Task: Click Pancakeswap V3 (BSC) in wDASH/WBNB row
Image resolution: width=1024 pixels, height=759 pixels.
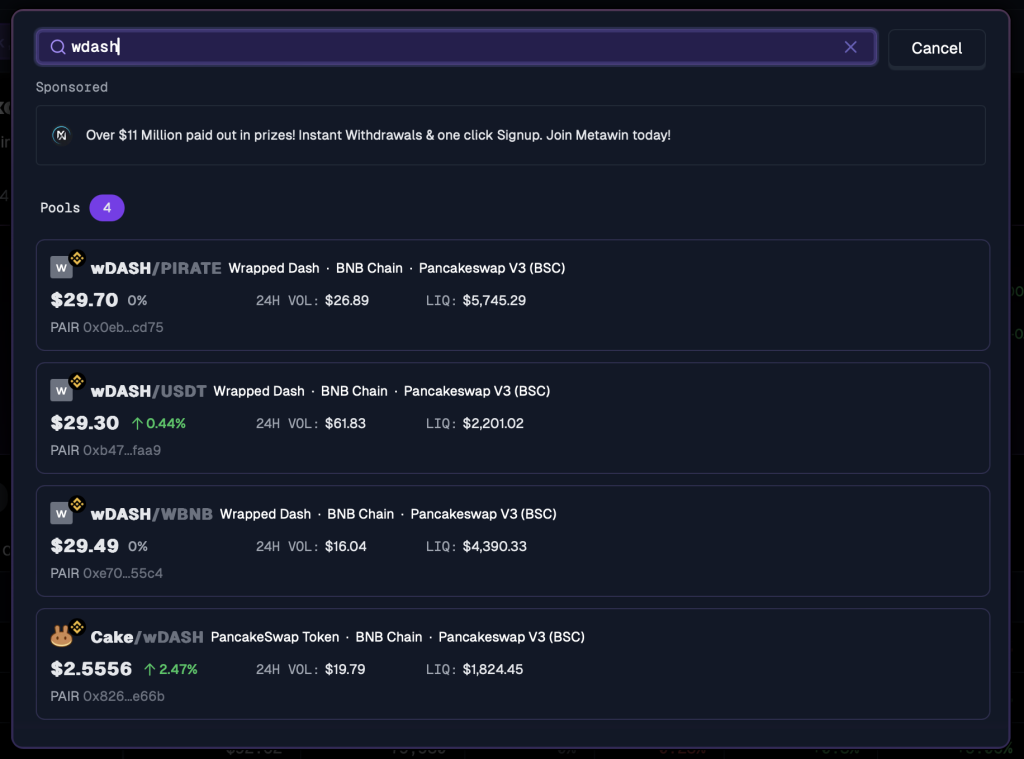Action: 483,514
